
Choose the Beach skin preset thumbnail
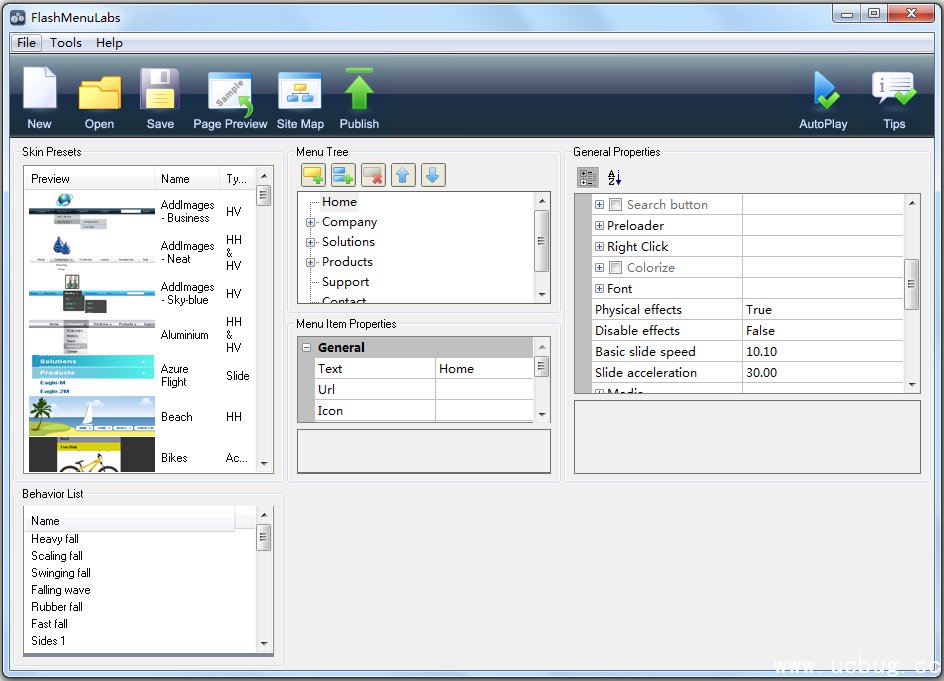pyautogui.click(x=91, y=415)
